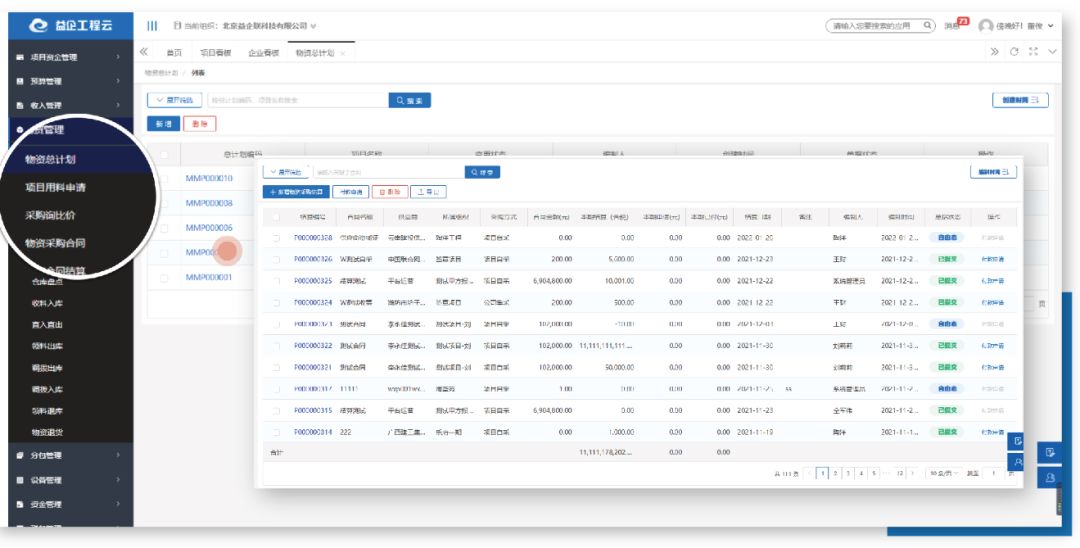
Task: Click the 益企工程云 logo
Action: 71,26
